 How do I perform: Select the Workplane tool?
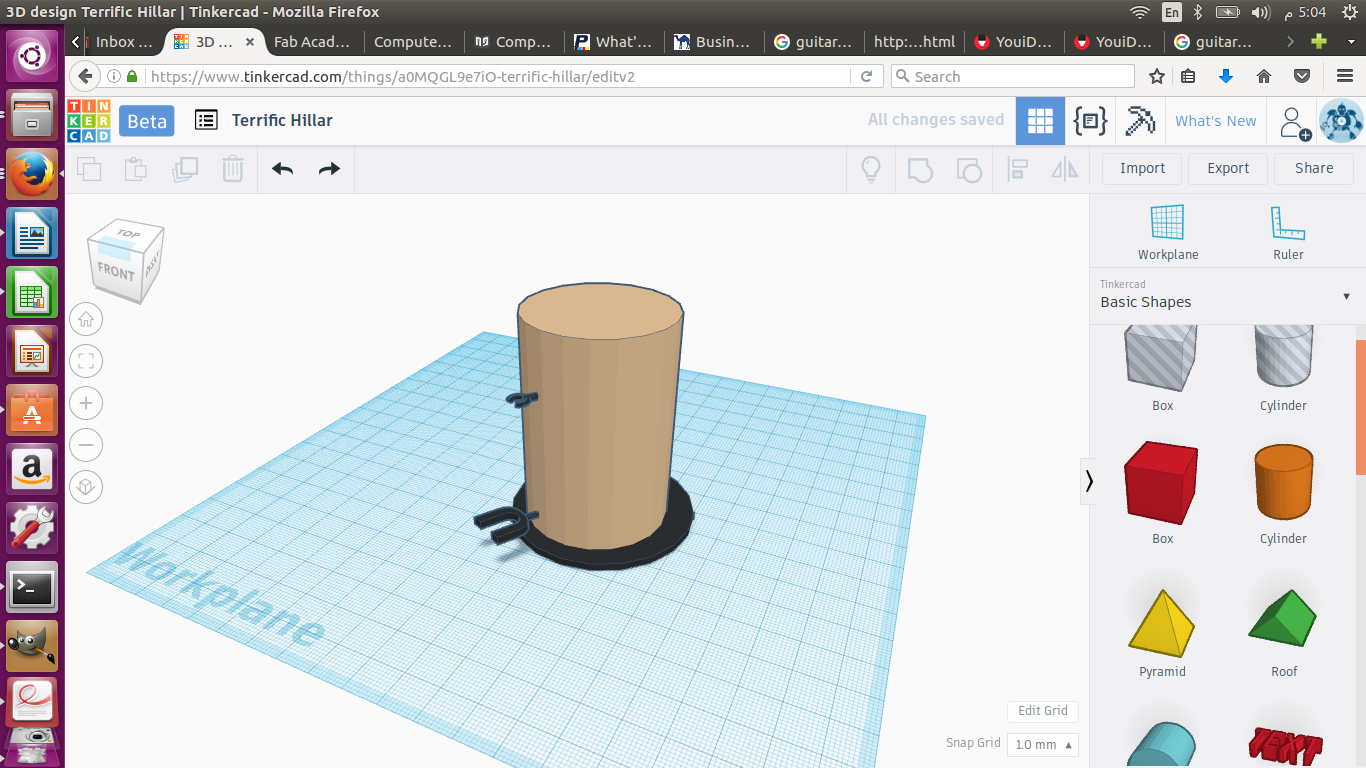point(1167,232)
